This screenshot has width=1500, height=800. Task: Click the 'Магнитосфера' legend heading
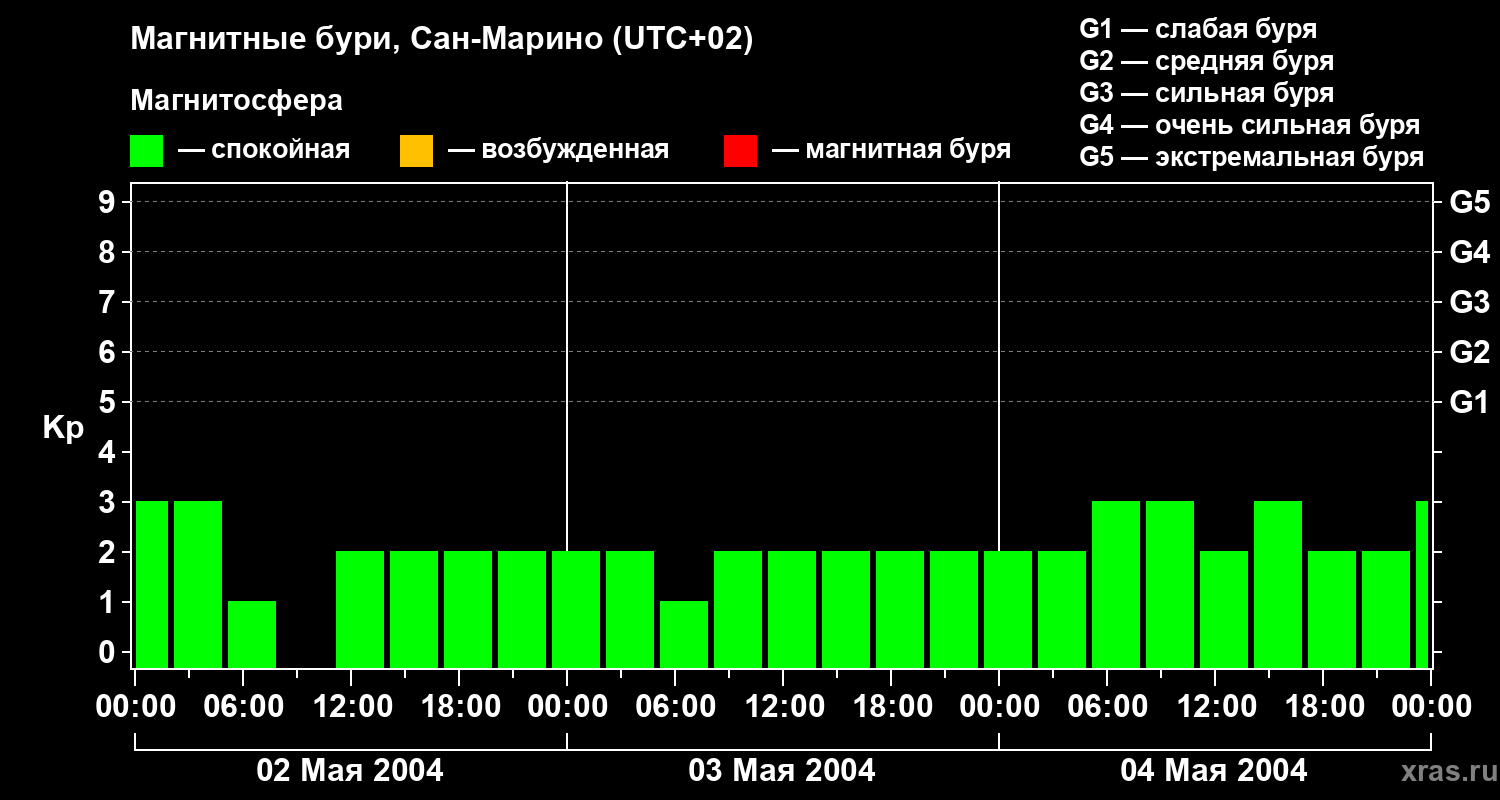(x=236, y=101)
